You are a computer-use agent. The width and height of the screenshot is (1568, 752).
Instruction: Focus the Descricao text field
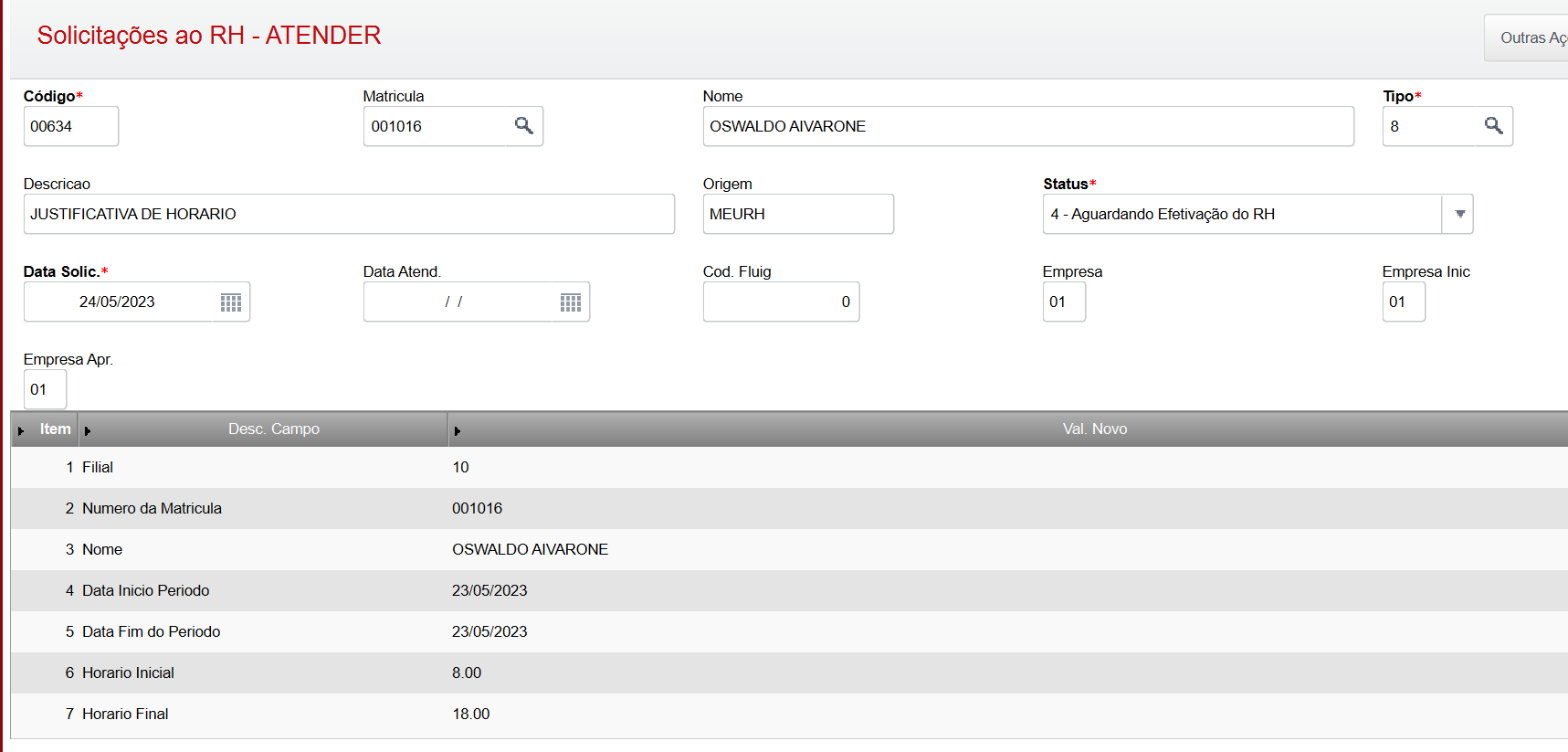(x=348, y=214)
